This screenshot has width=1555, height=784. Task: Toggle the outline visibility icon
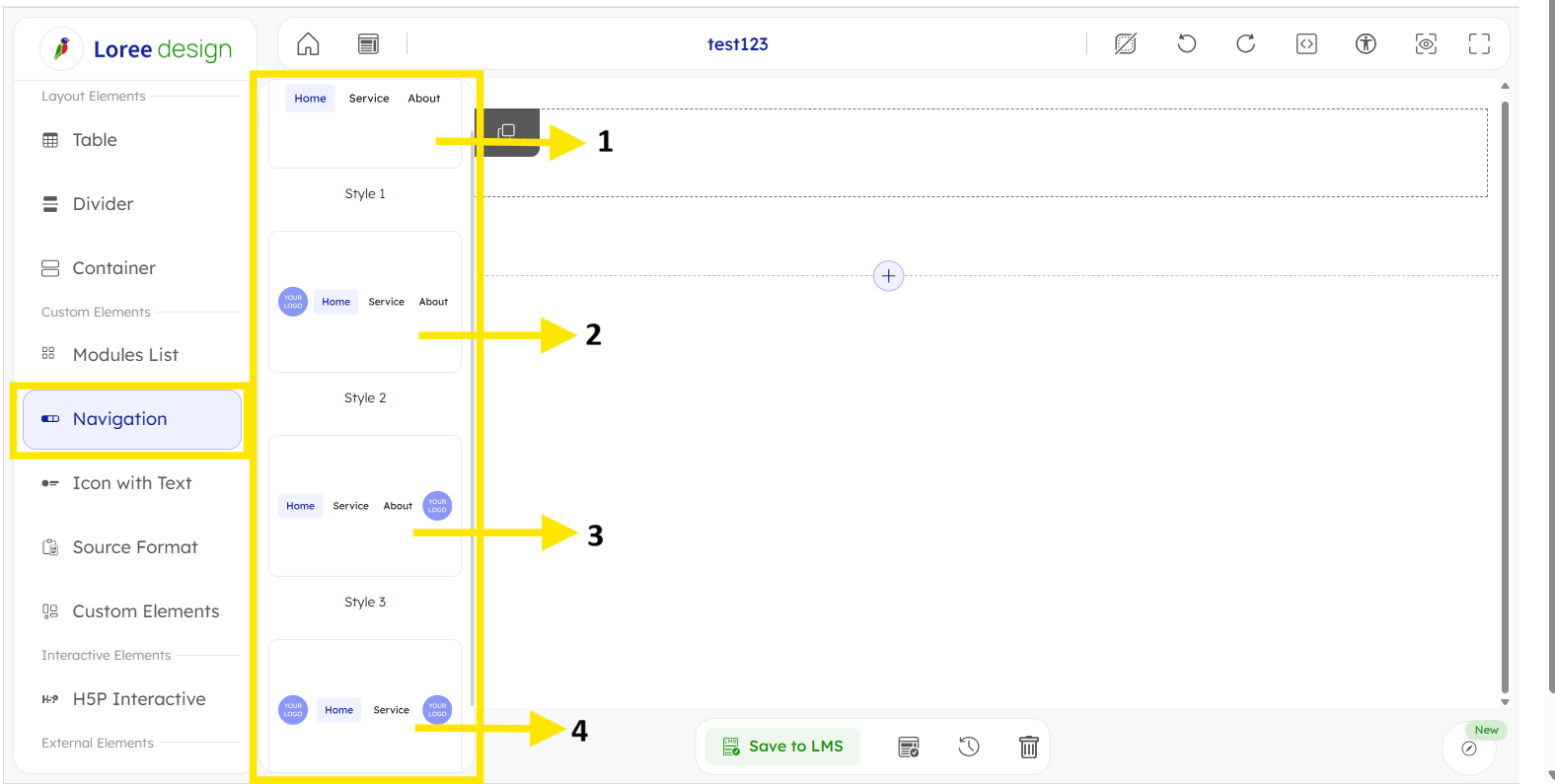(1126, 43)
